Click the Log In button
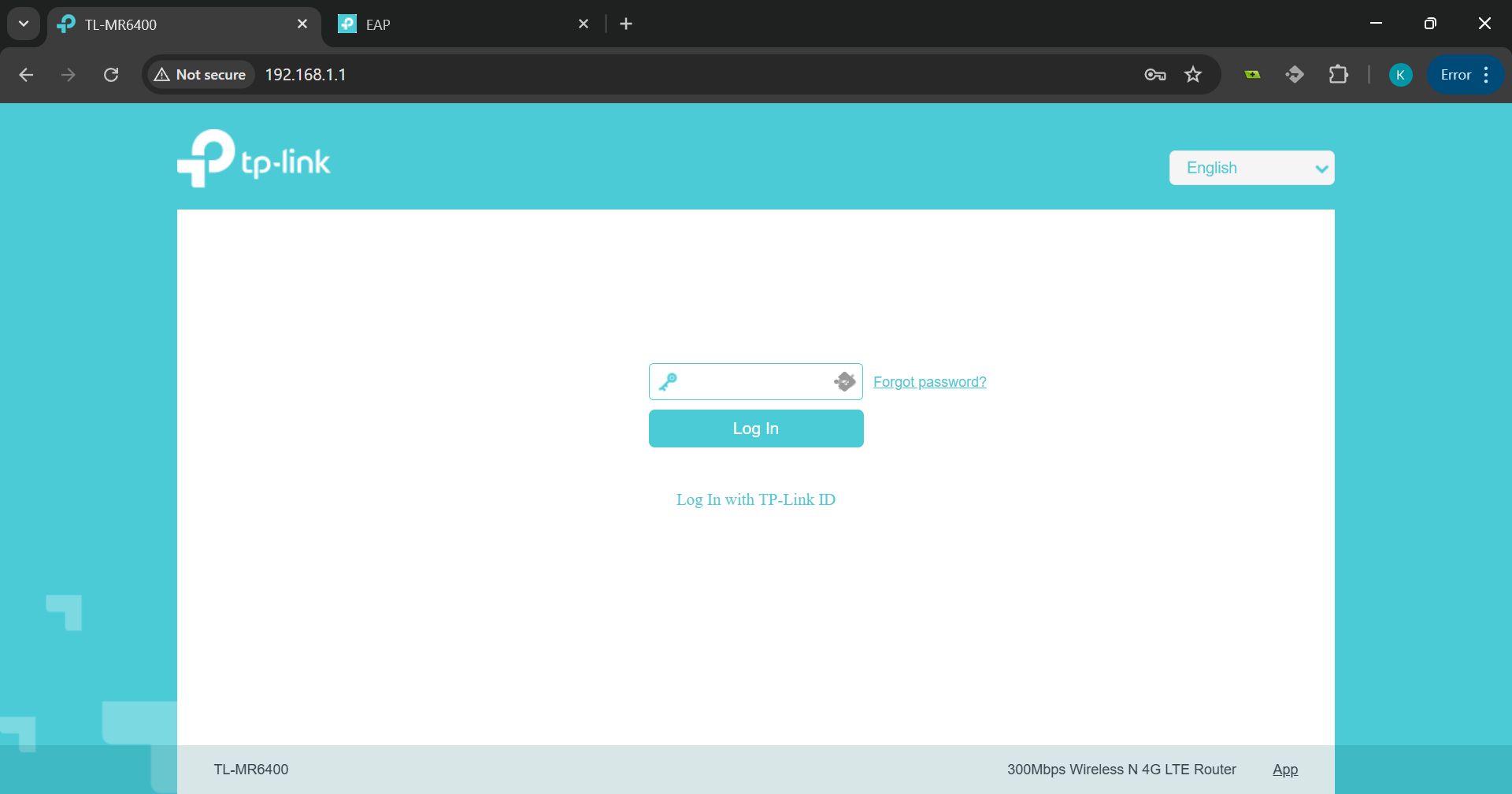Screen dimensions: 1512x794 point(756,429)
